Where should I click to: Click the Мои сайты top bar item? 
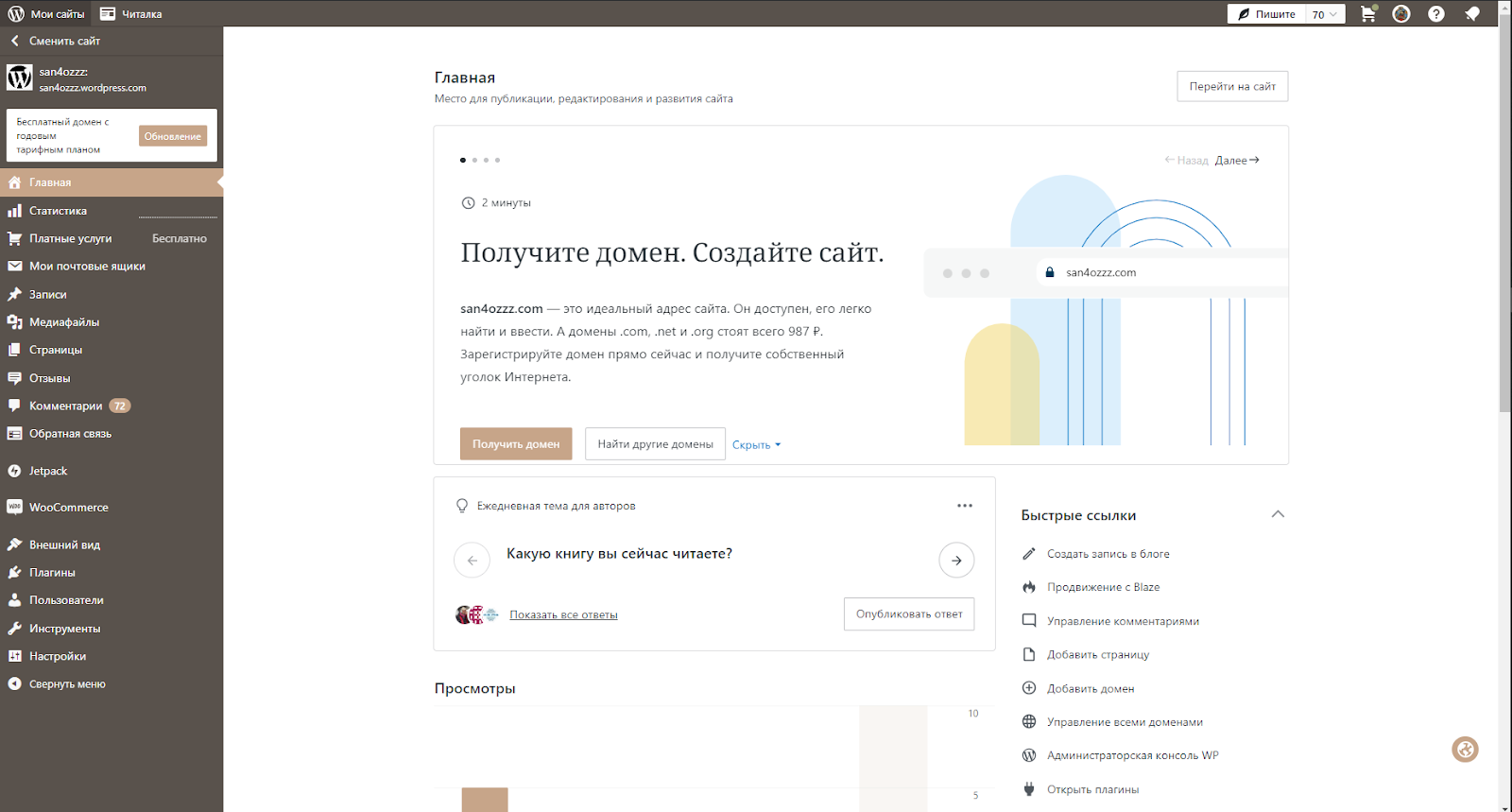click(46, 14)
